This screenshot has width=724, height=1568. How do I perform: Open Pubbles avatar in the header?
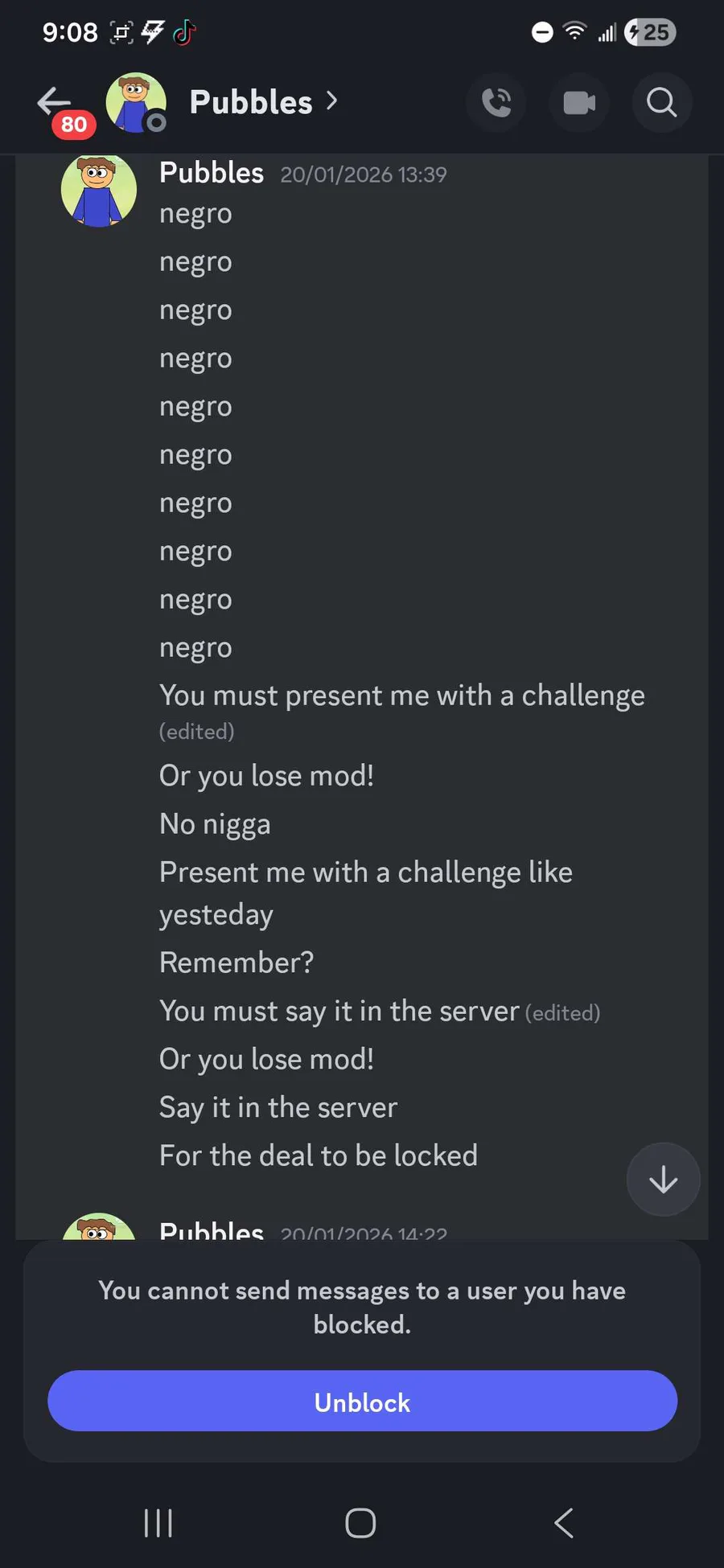tap(135, 102)
